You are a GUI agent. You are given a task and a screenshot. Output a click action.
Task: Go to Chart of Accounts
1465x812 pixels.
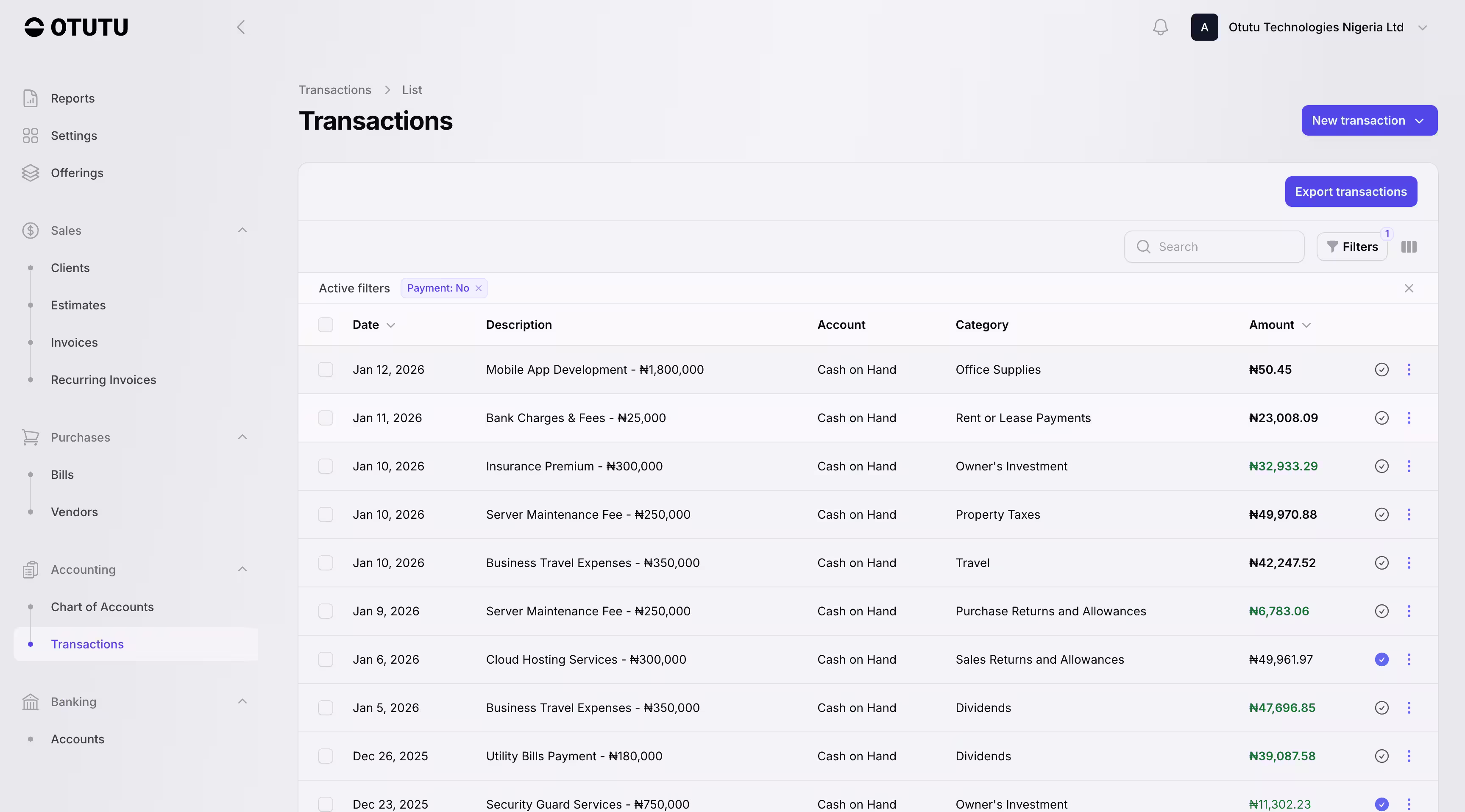tap(102, 607)
